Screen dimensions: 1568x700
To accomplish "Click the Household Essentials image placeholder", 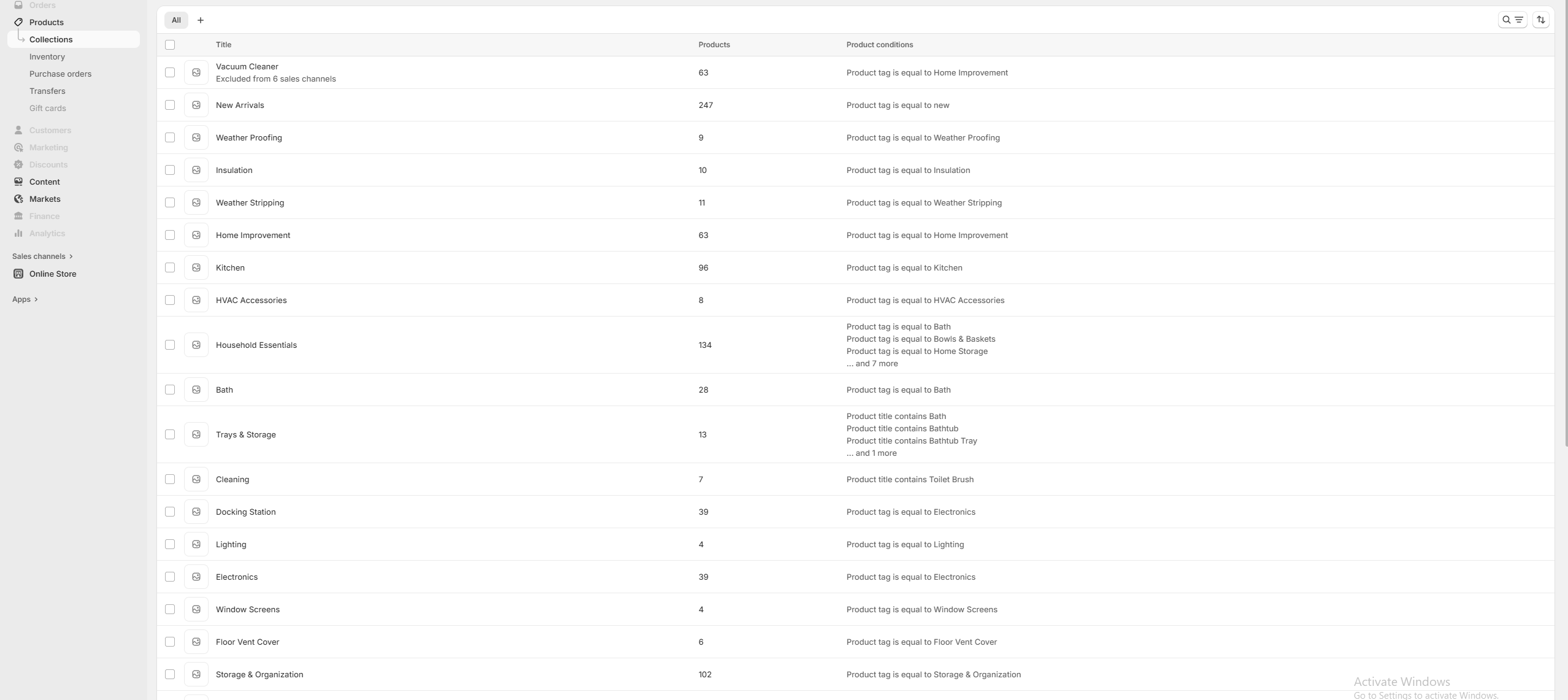I will tap(196, 345).
